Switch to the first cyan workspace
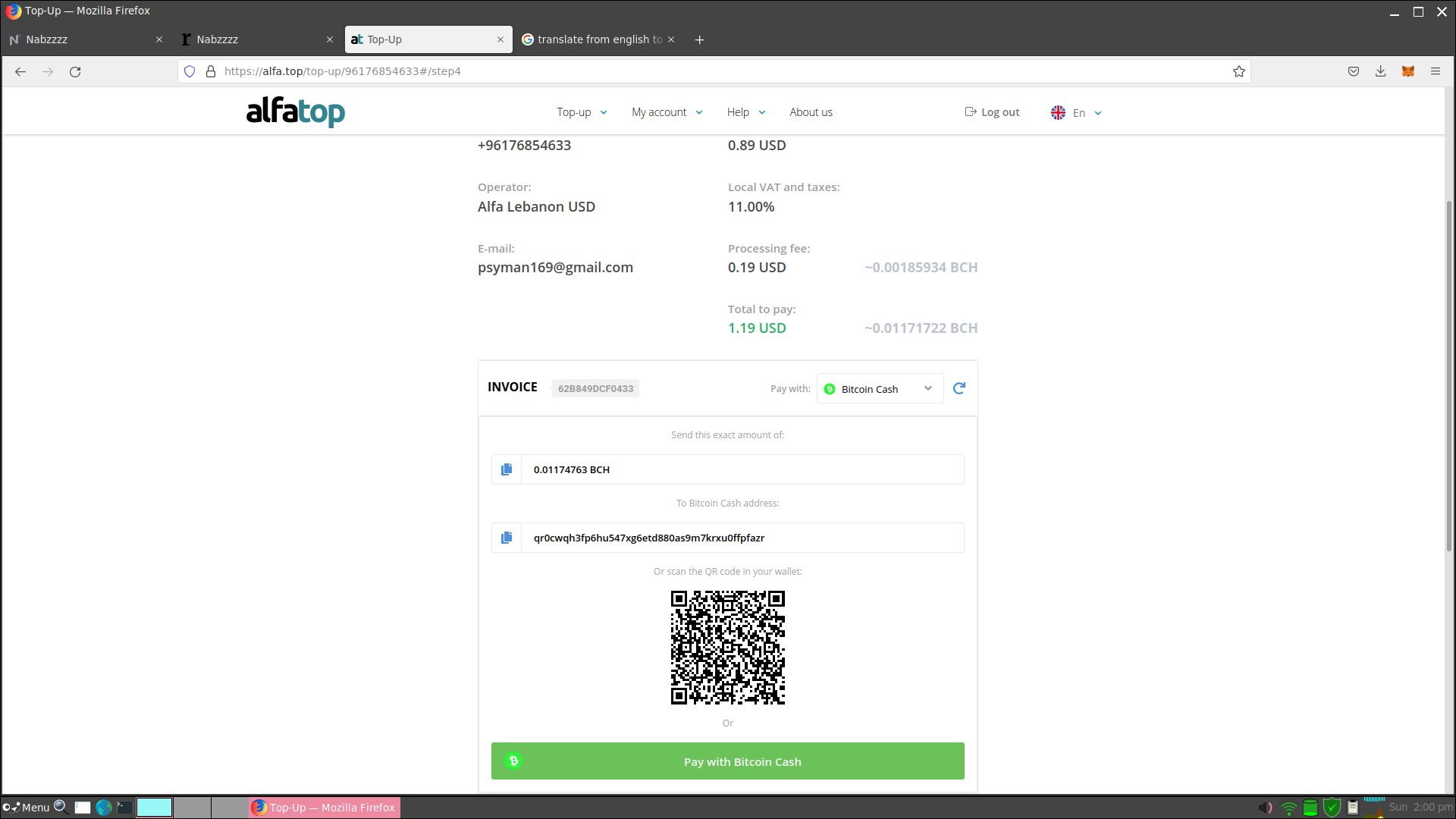 154,807
